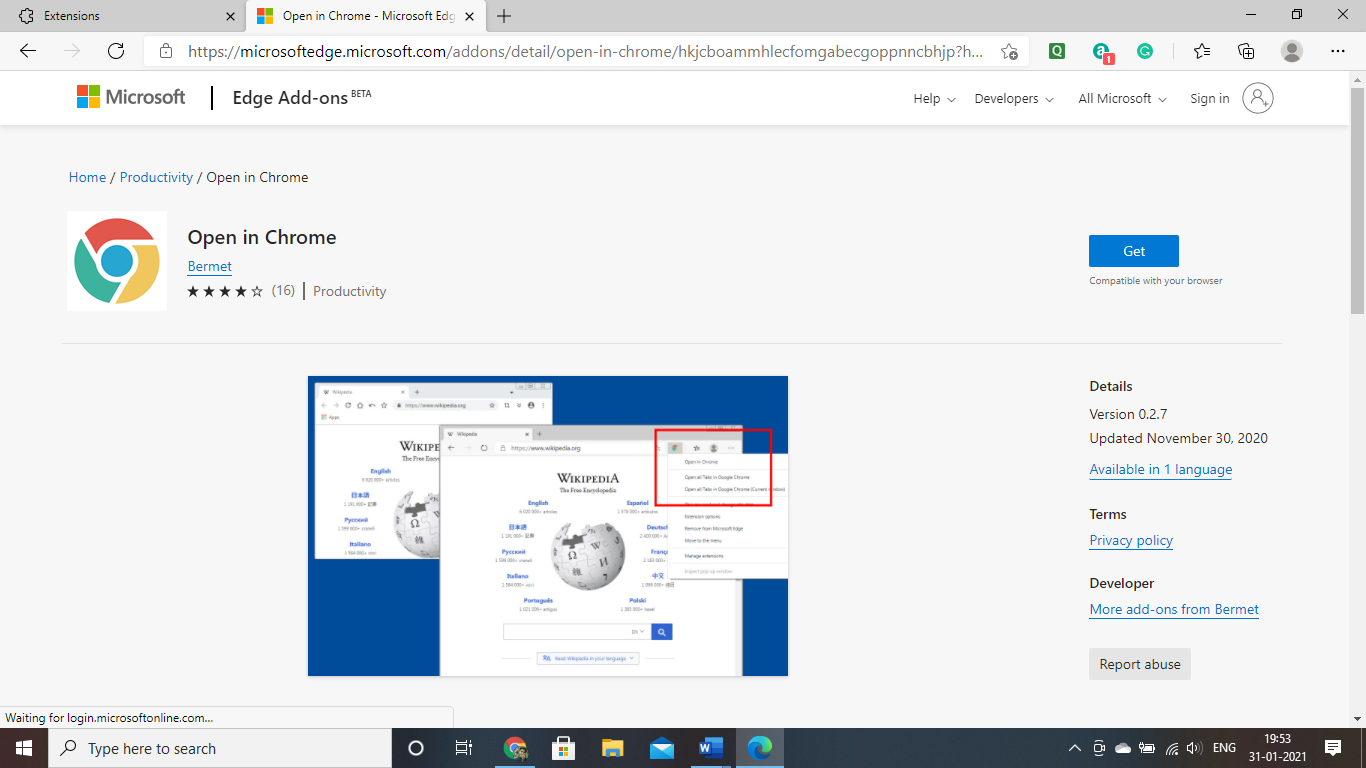This screenshot has height=768, width=1366.
Task: Add this page to favorites
Action: (x=1010, y=51)
